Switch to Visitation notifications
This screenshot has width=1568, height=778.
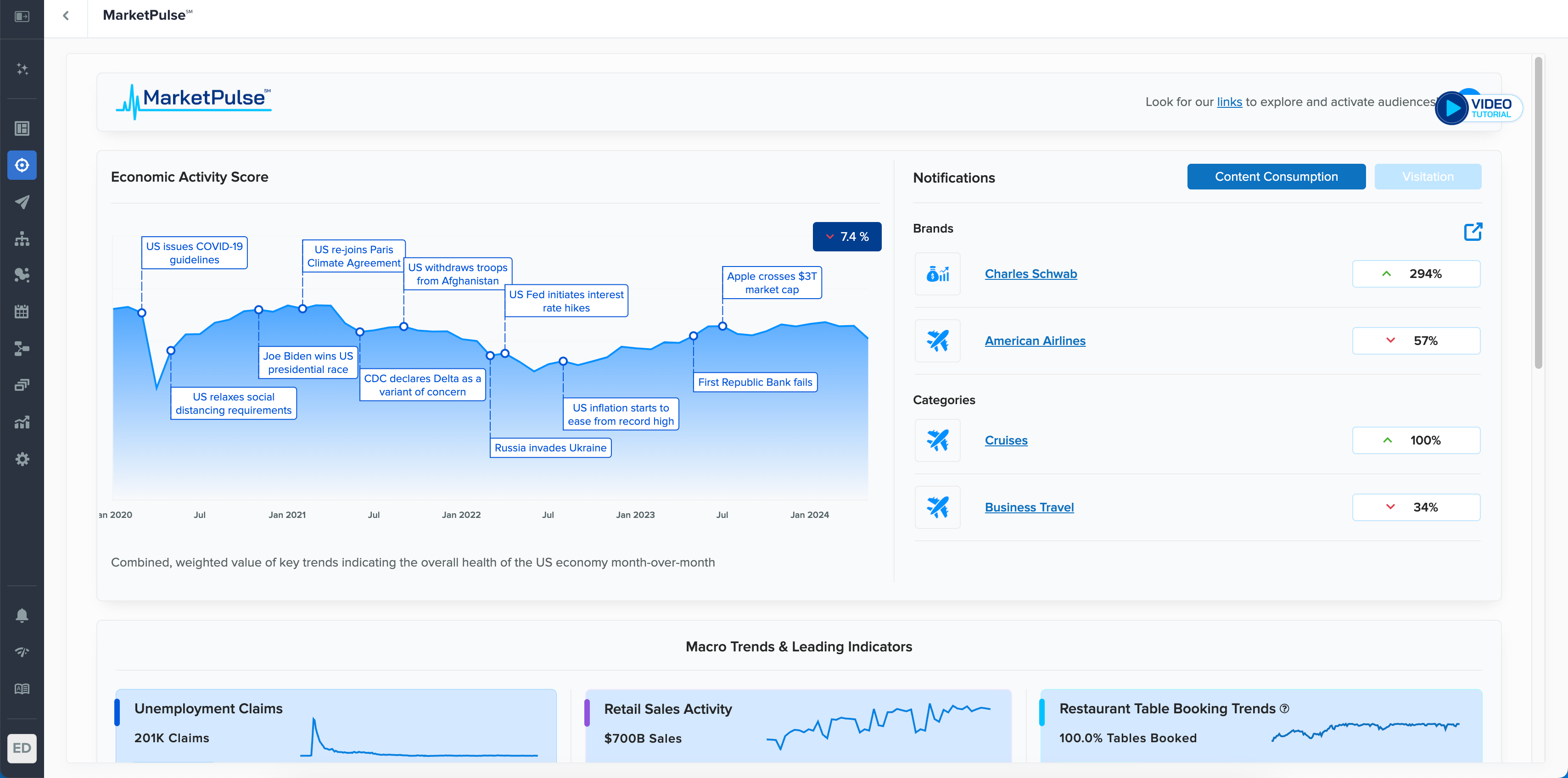tap(1428, 177)
